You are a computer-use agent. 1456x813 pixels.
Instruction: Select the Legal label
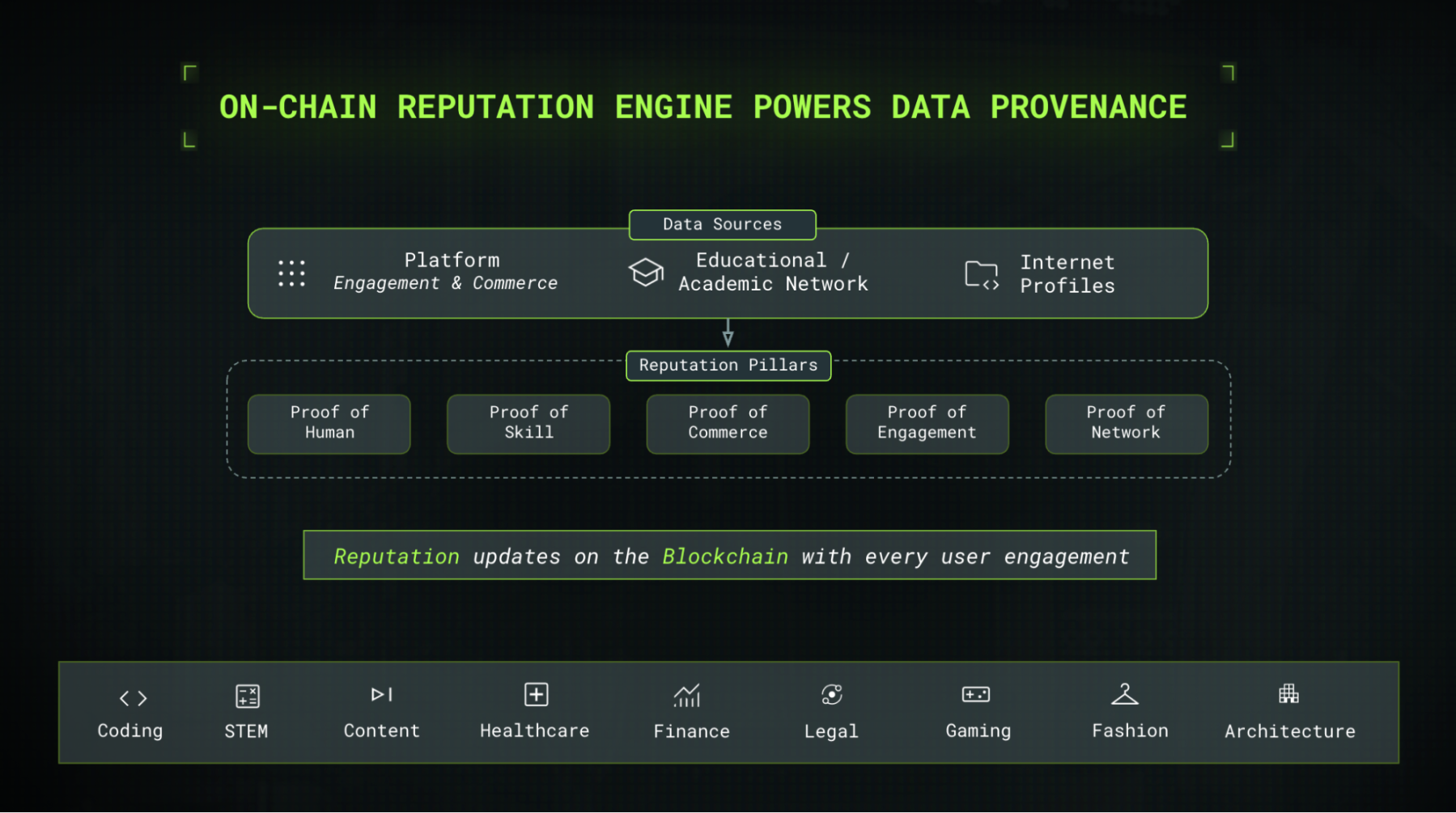831,731
